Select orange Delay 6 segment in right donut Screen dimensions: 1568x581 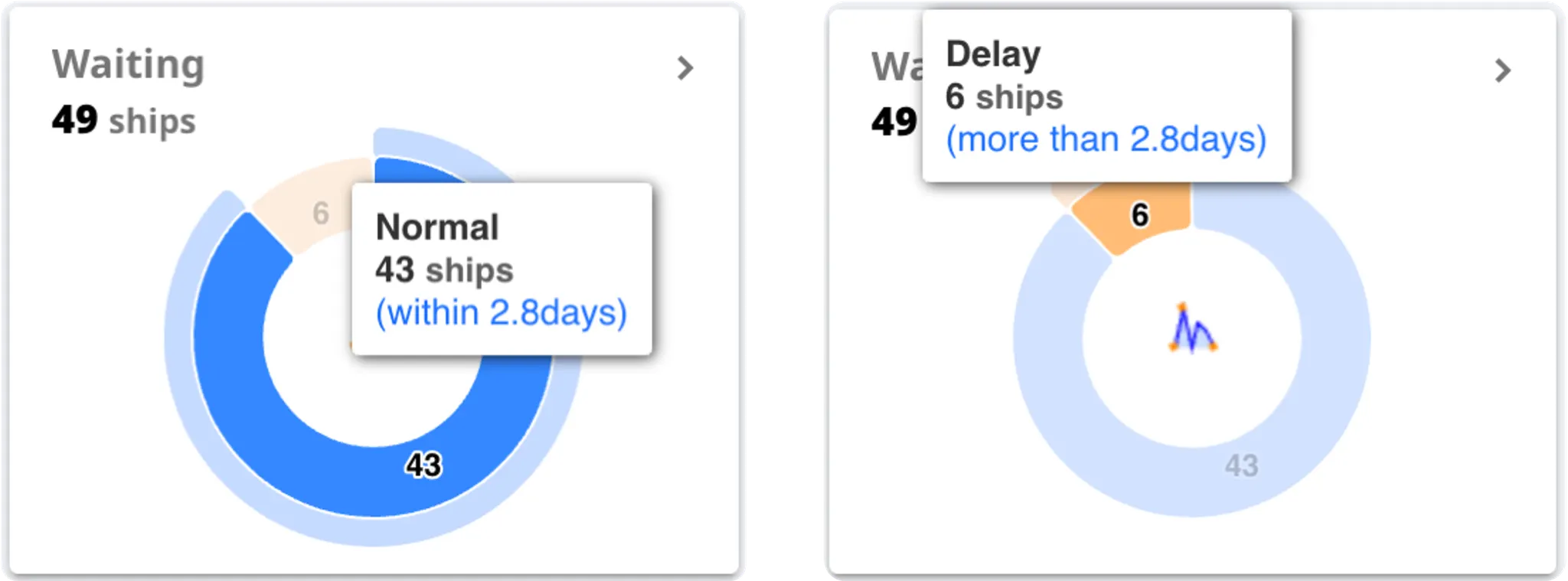(1133, 218)
